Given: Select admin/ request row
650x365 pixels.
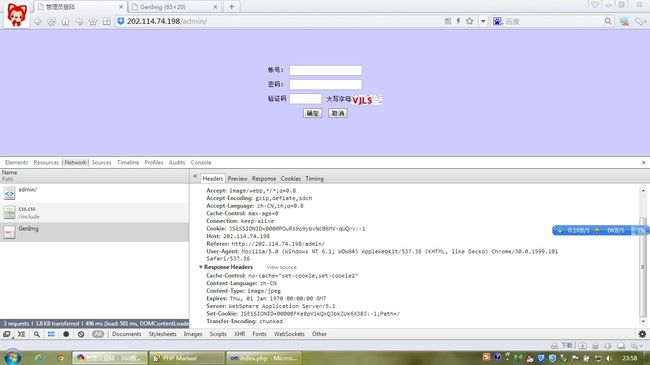Looking at the screenshot, I should click(95, 193).
